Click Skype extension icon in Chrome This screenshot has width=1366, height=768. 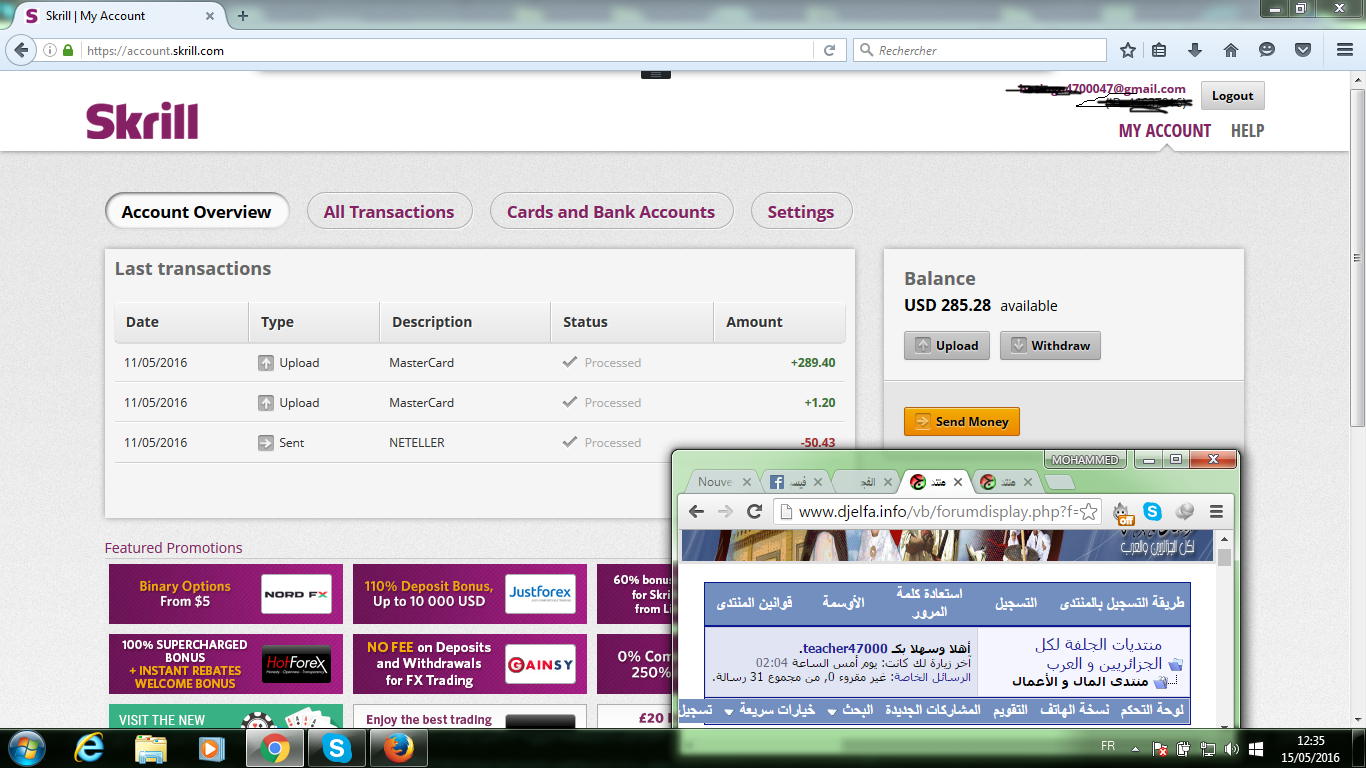coord(1153,511)
